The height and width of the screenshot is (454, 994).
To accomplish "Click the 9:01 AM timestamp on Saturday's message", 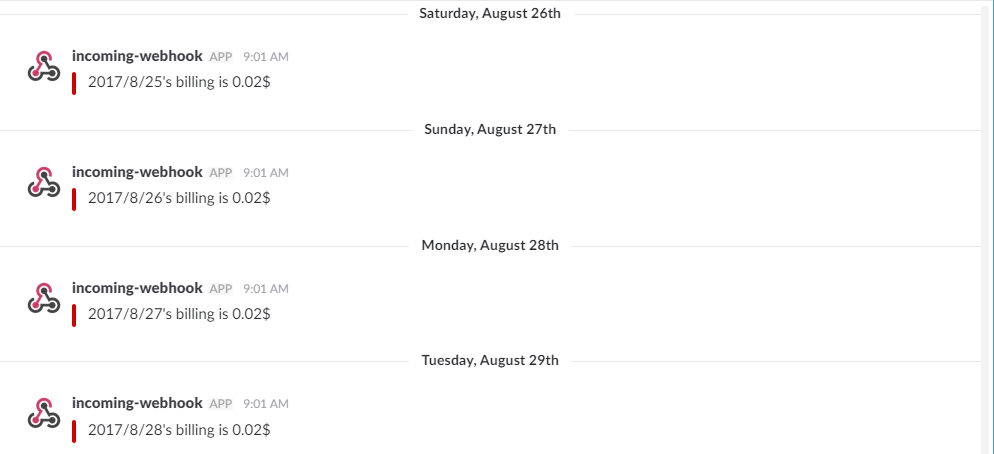I will [x=266, y=58].
